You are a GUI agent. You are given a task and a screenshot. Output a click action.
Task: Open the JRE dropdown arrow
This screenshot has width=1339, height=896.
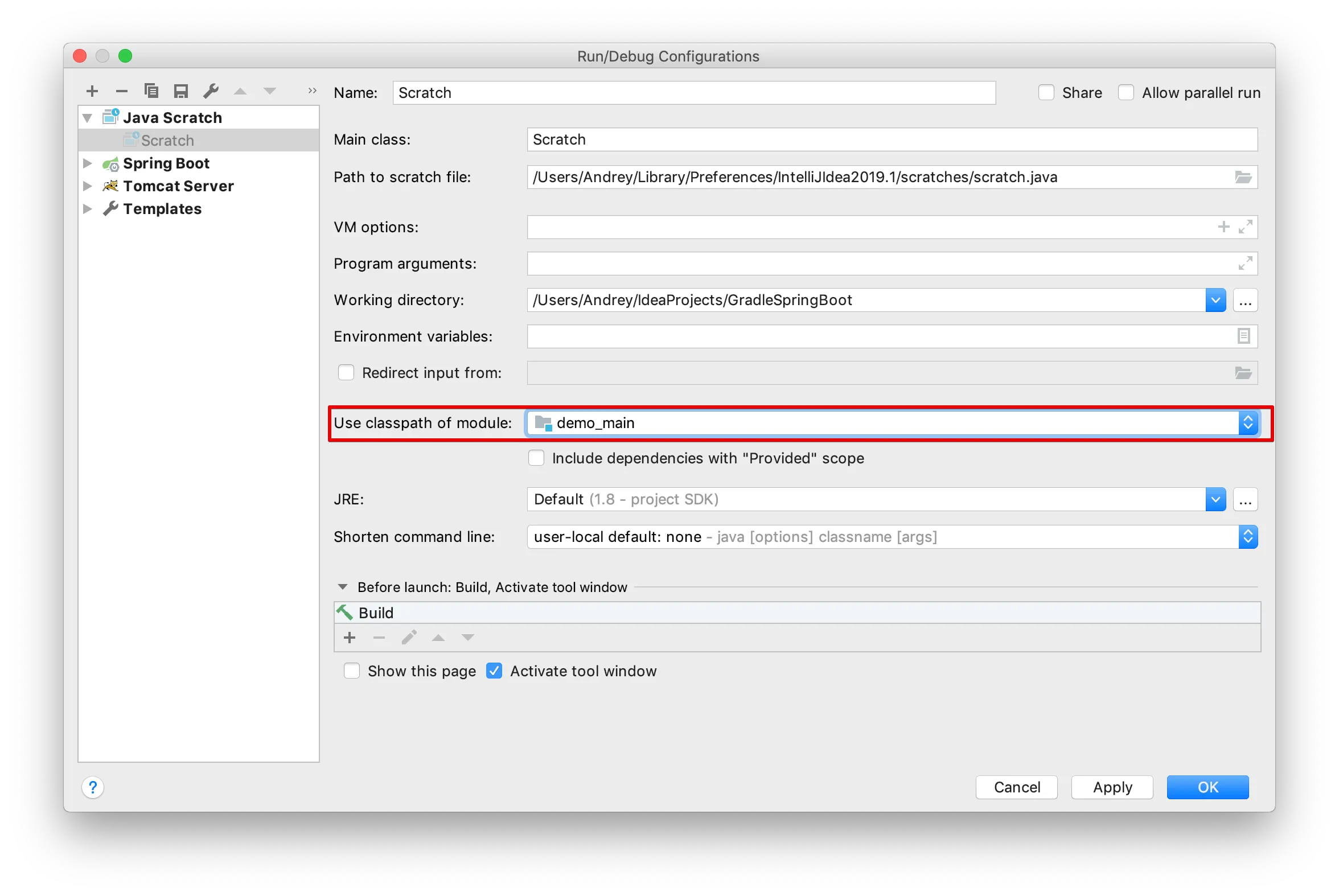1215,499
